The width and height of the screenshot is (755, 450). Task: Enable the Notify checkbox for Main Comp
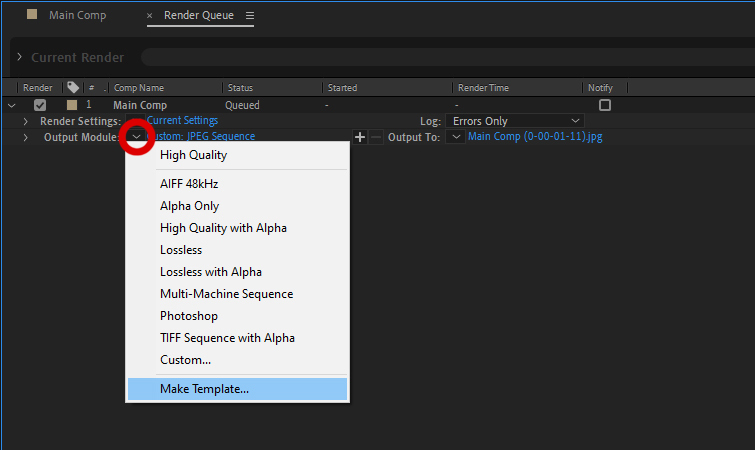click(x=604, y=105)
